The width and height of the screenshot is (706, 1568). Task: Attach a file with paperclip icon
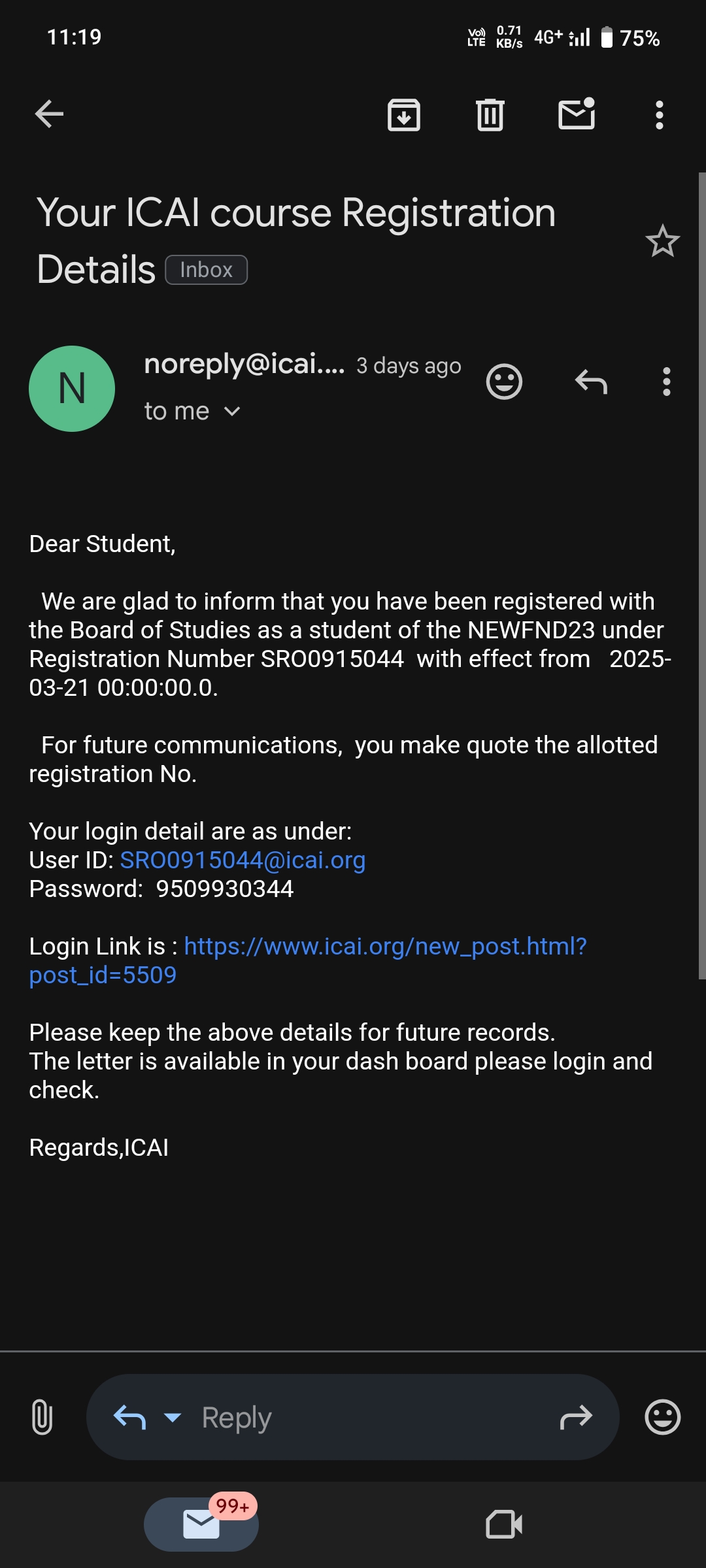(x=42, y=1417)
